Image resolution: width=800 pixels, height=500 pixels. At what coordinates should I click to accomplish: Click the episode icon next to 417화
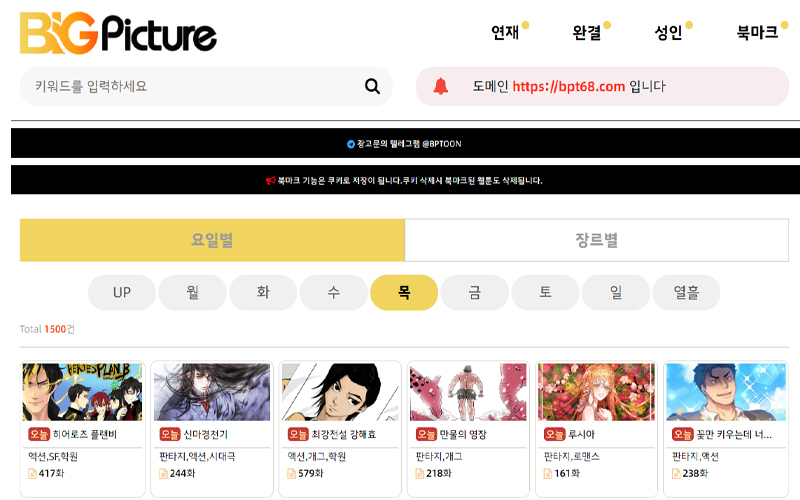[x=33, y=473]
